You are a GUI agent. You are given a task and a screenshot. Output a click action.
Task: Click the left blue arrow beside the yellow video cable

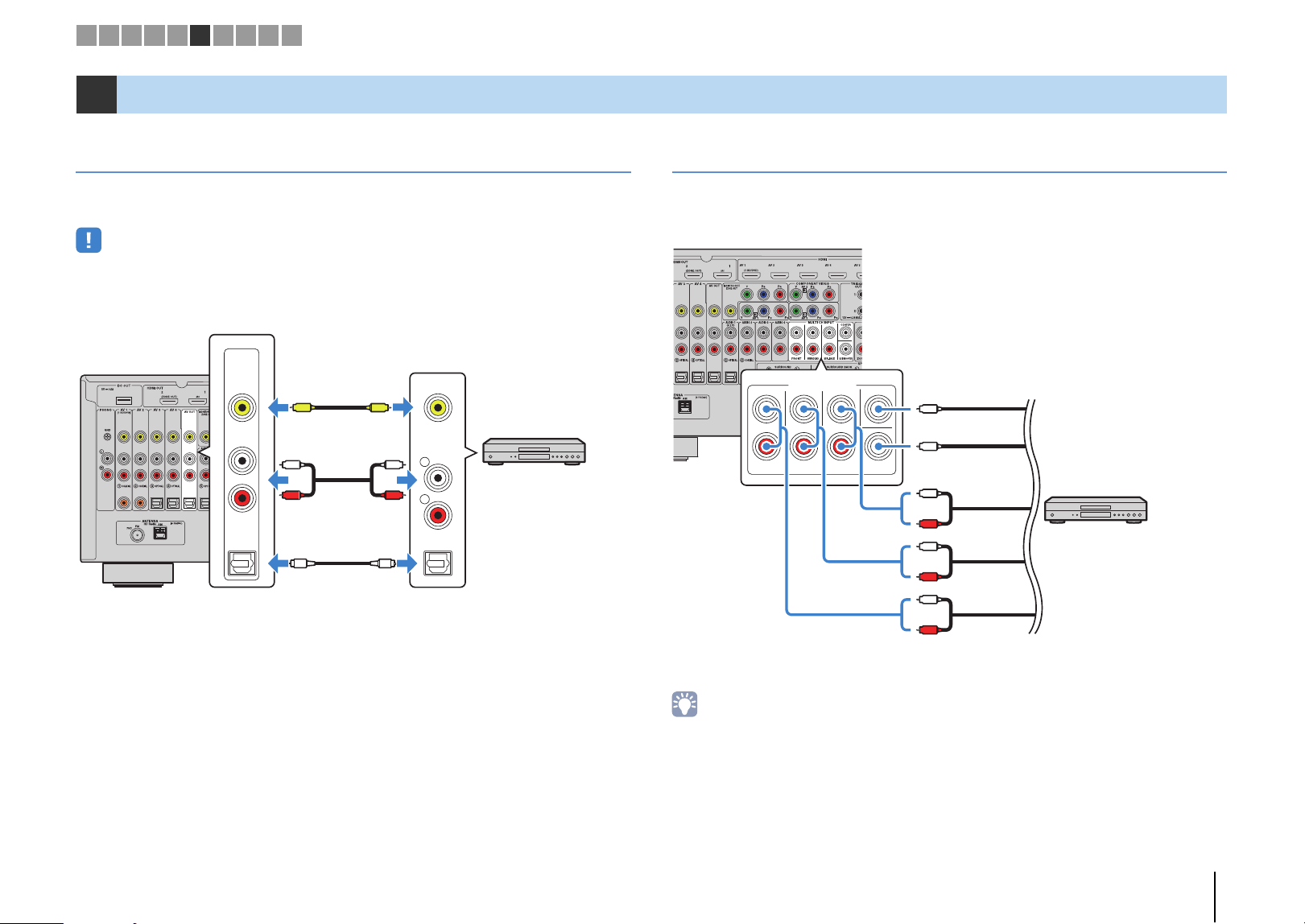tap(278, 408)
